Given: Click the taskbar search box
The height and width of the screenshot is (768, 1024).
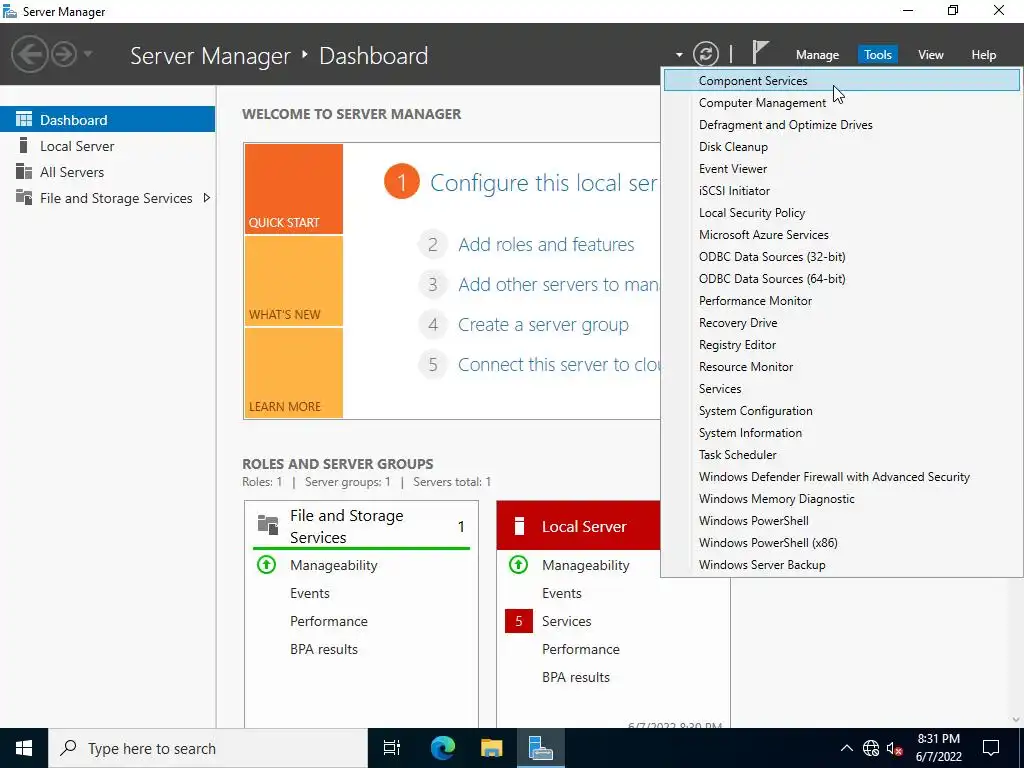Looking at the screenshot, I should (x=208, y=748).
